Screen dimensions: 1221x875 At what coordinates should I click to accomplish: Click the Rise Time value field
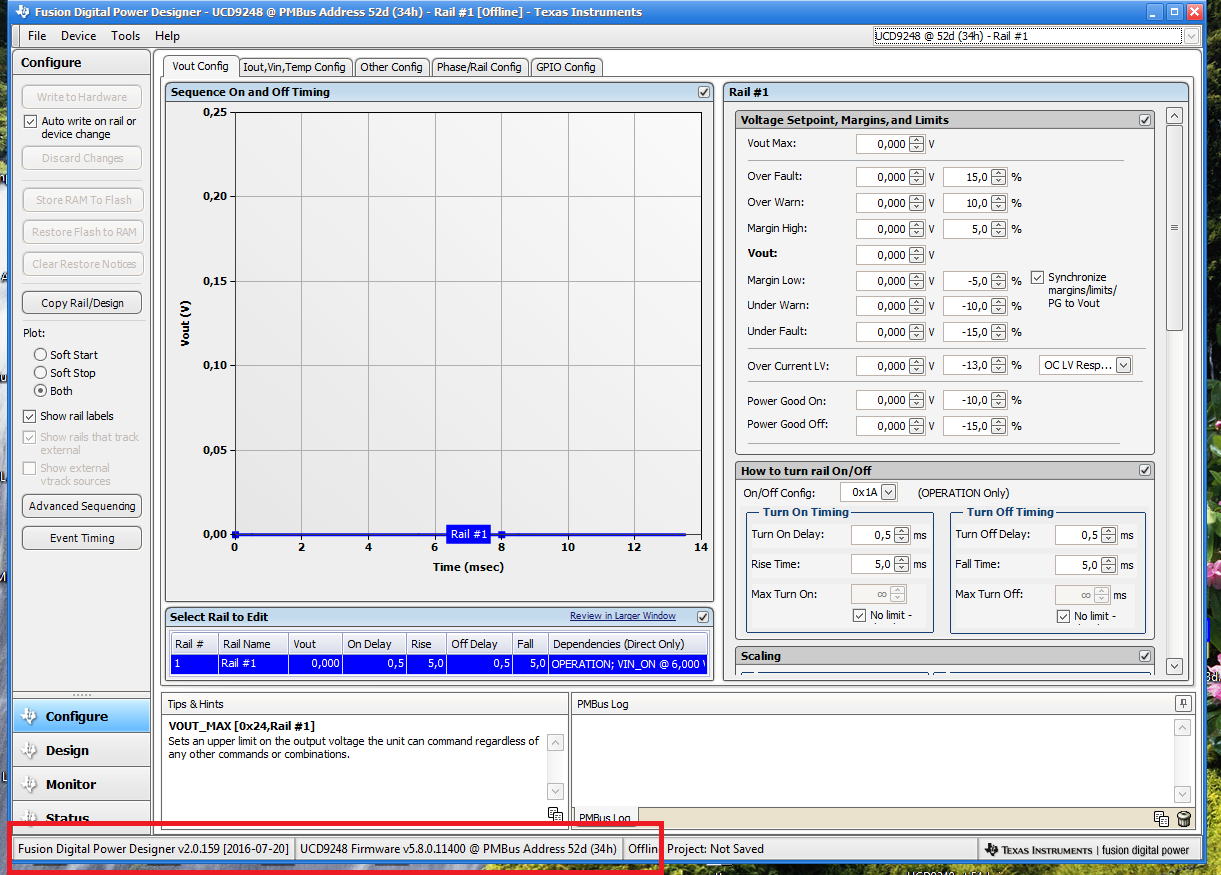(872, 565)
